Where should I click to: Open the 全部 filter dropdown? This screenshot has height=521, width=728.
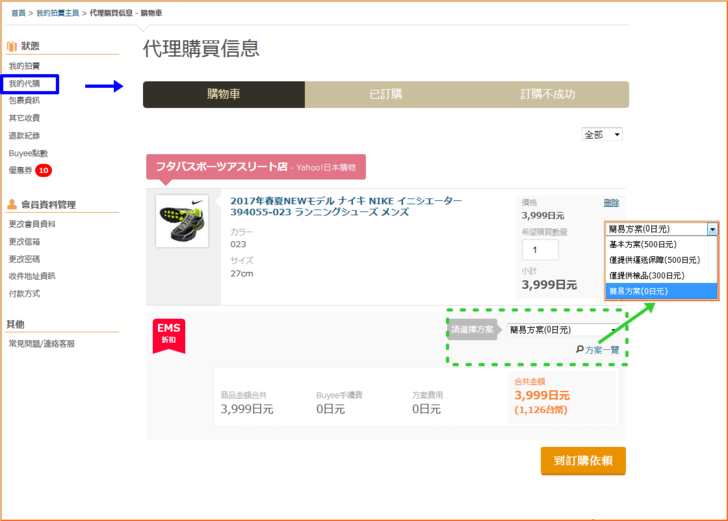pyautogui.click(x=602, y=135)
